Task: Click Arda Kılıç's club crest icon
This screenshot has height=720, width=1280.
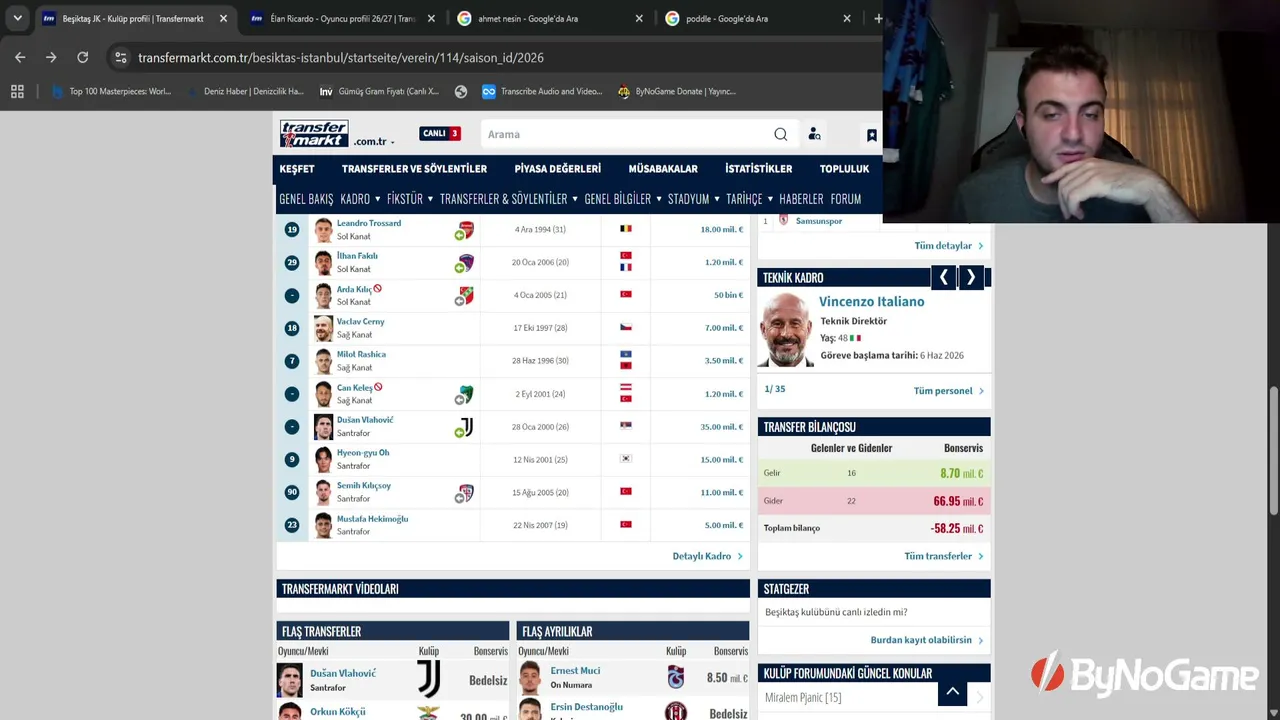Action: click(x=465, y=296)
